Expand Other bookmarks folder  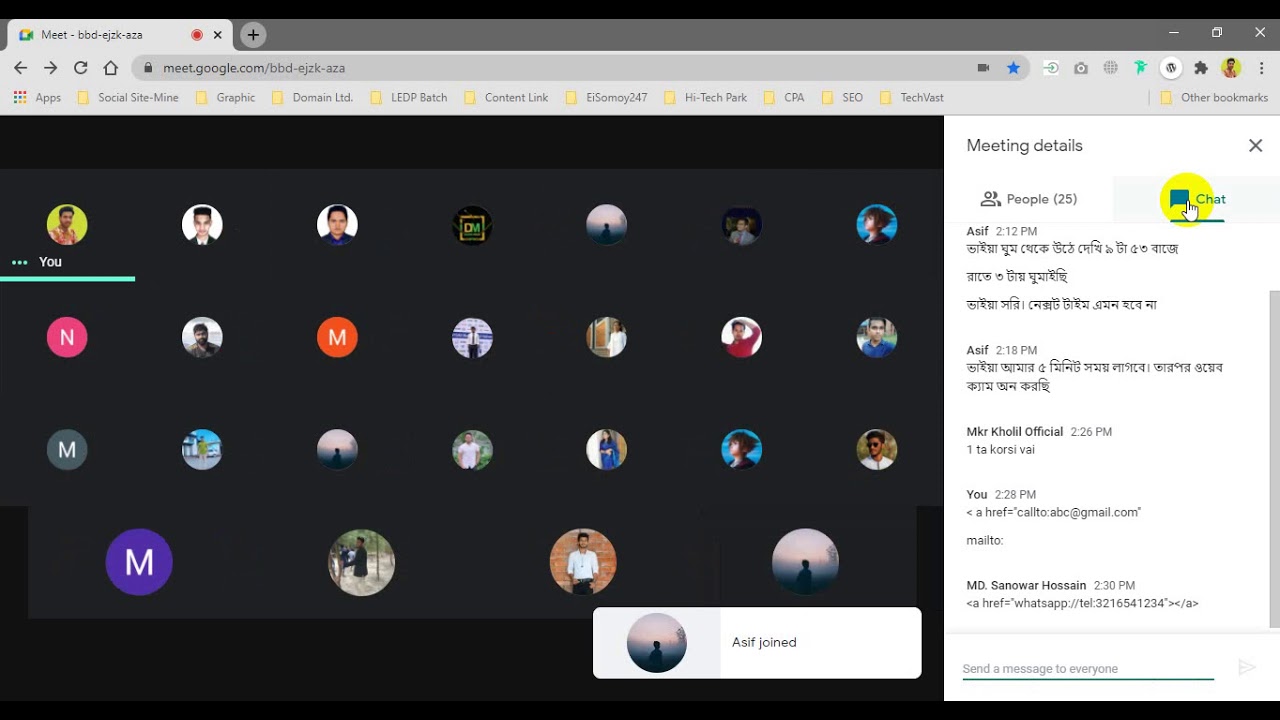click(x=1214, y=98)
